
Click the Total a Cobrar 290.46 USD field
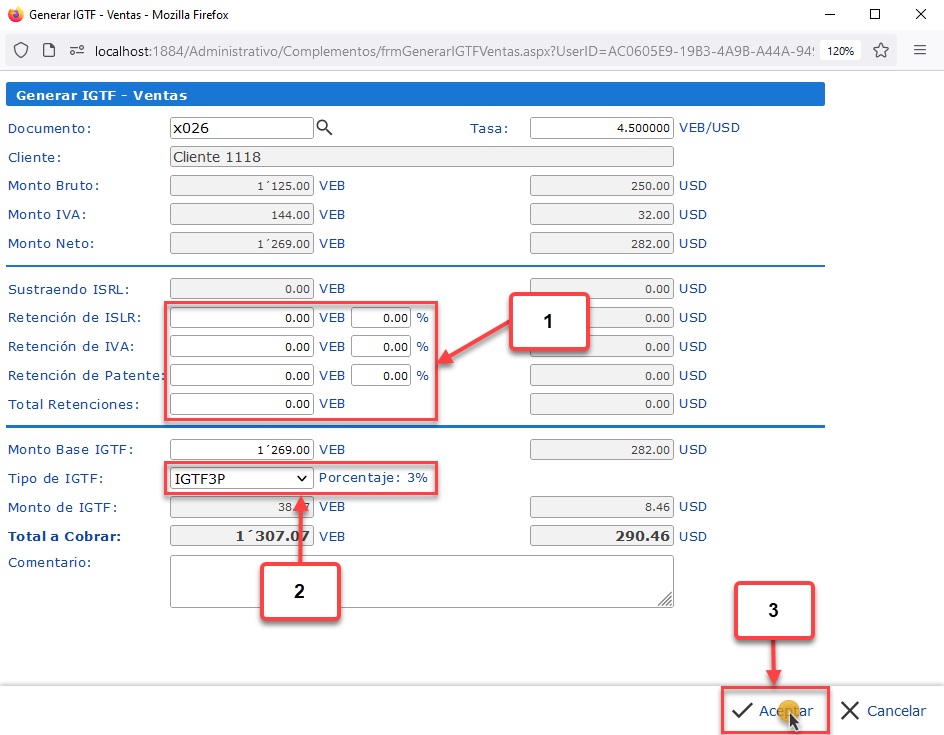[601, 536]
